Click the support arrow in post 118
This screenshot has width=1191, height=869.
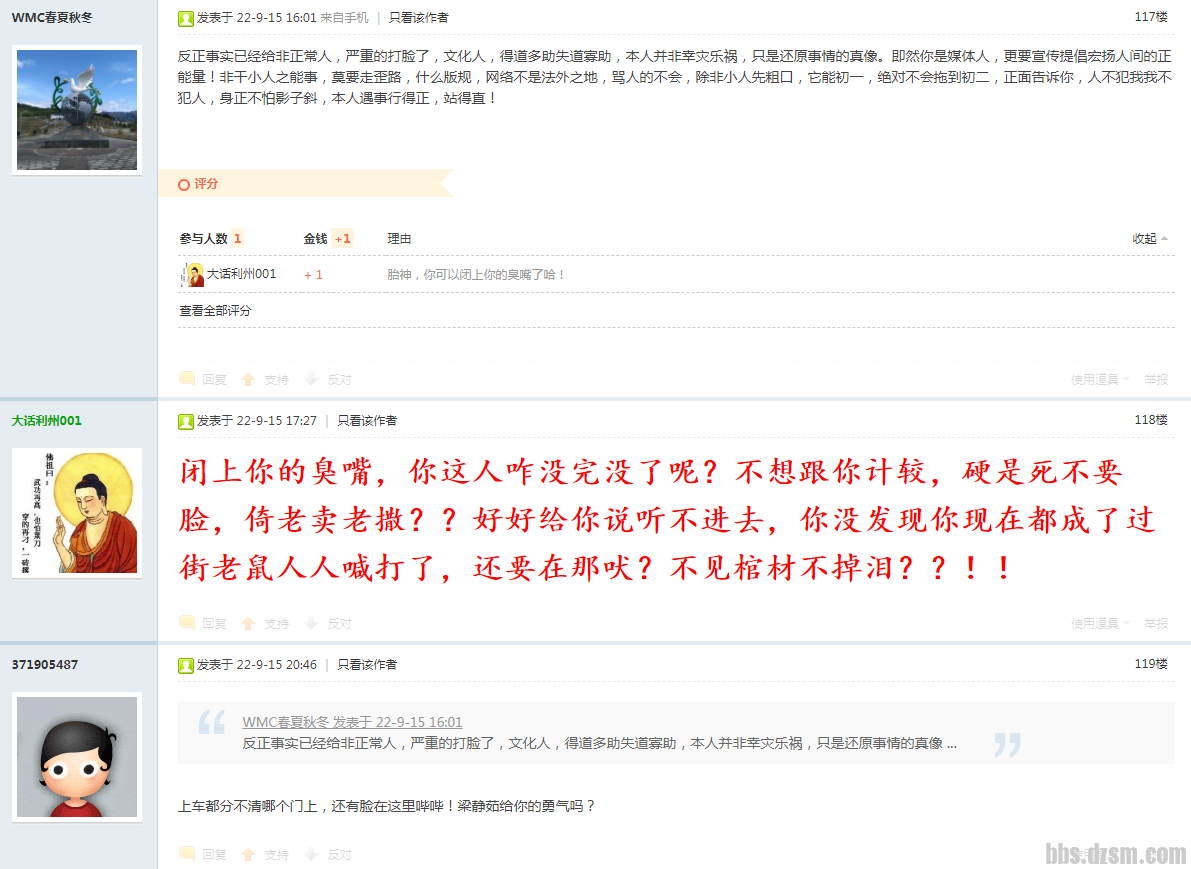248,623
